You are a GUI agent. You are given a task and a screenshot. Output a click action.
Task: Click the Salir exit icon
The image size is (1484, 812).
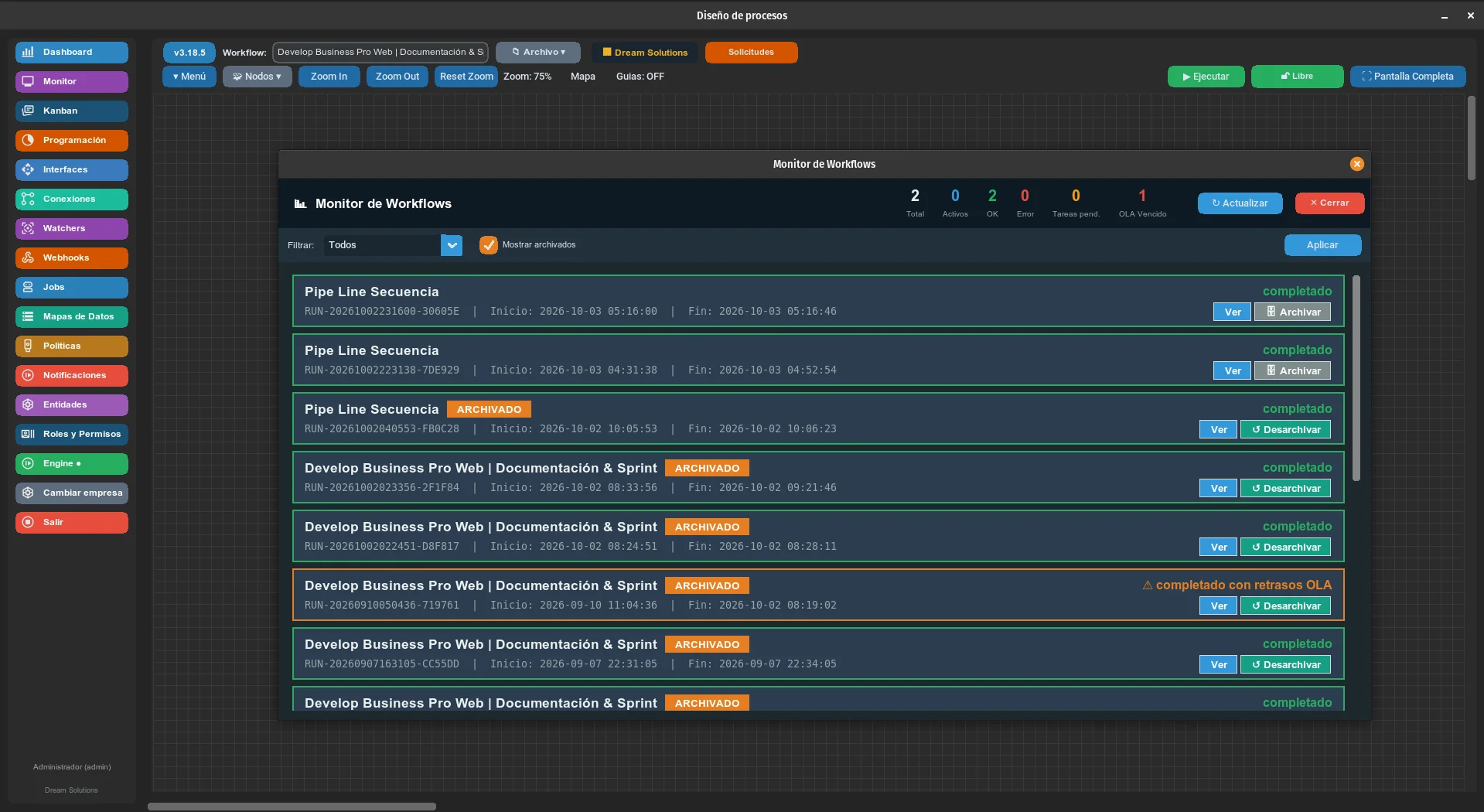pyautogui.click(x=28, y=523)
